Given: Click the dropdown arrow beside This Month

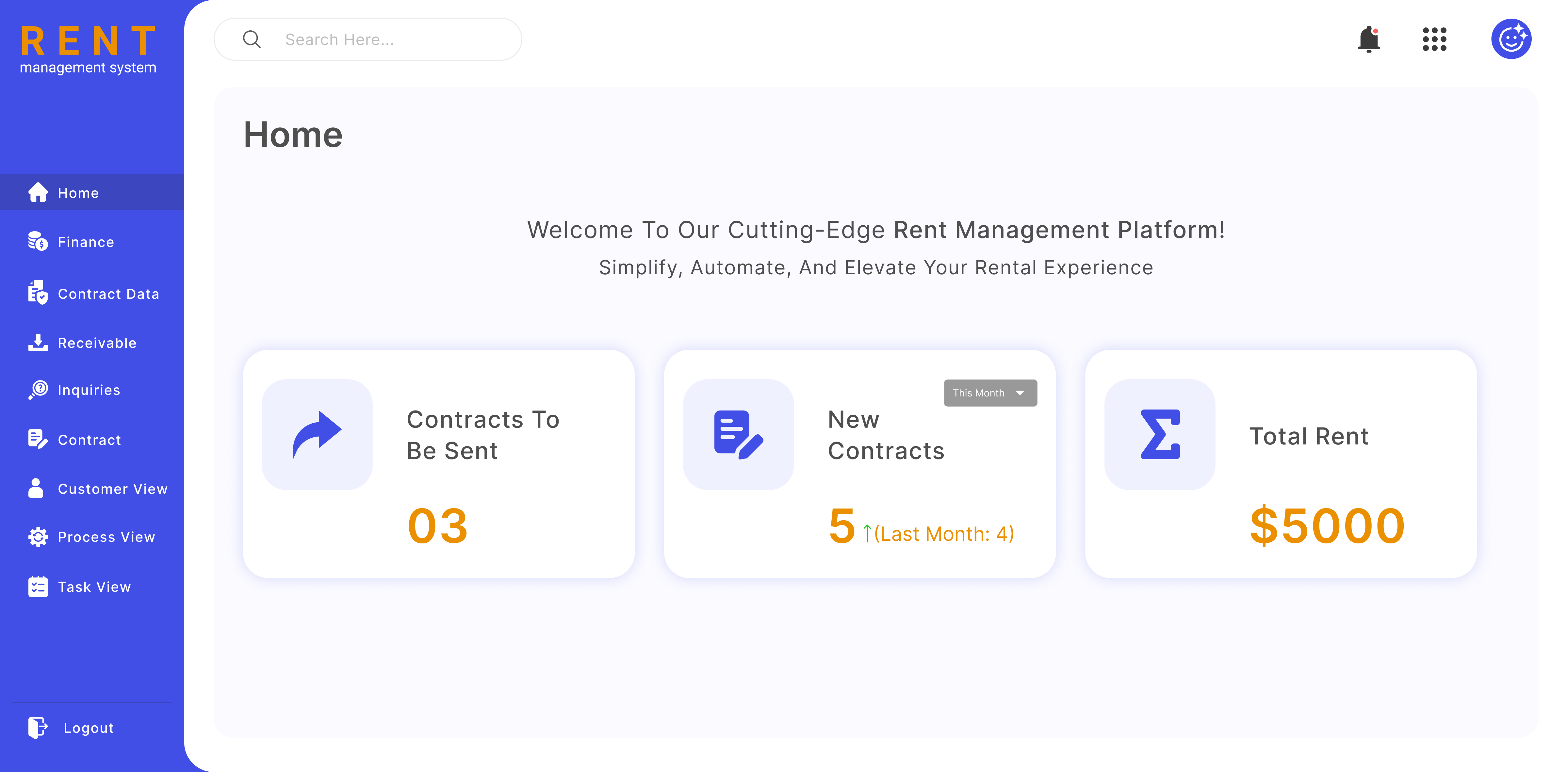Looking at the screenshot, I should coord(1020,393).
